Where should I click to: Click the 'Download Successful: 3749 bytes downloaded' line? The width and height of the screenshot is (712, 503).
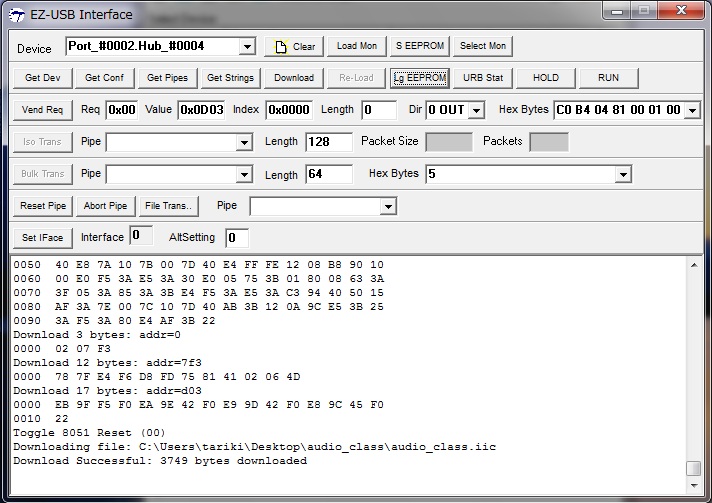click(x=160, y=461)
